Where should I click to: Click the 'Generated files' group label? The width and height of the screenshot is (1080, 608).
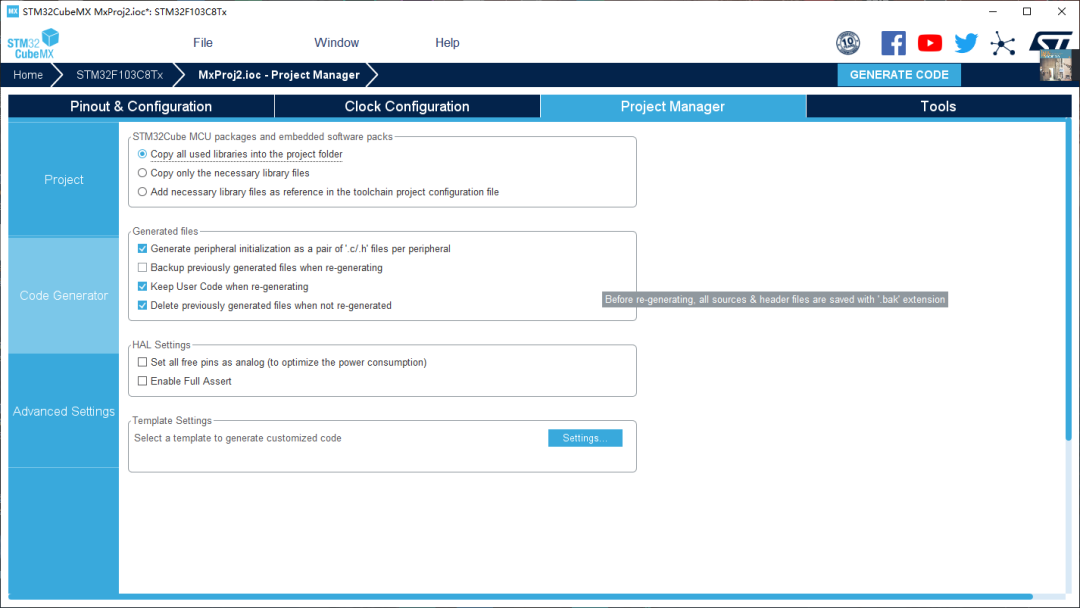tap(165, 231)
